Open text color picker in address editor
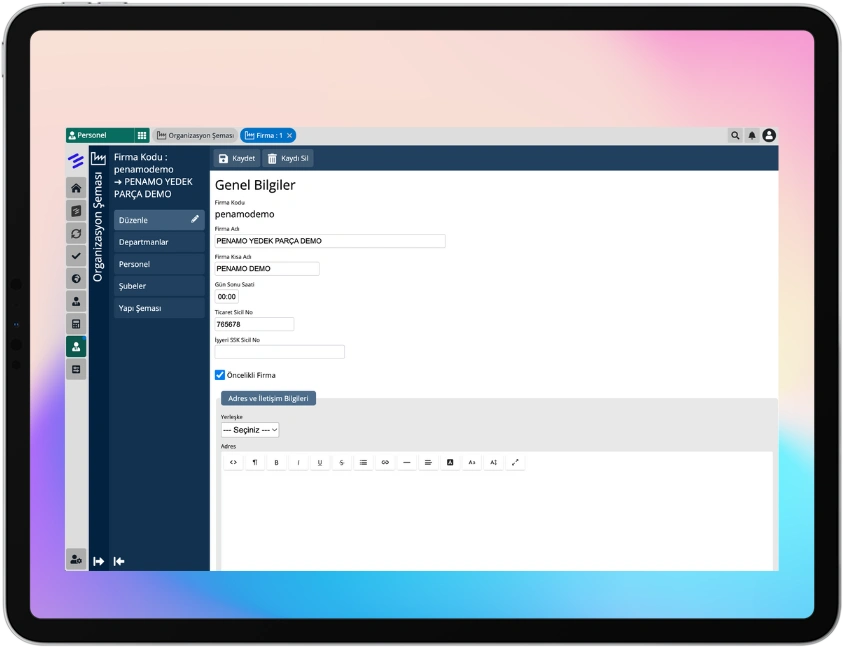This screenshot has width=843, height=647. click(450, 462)
